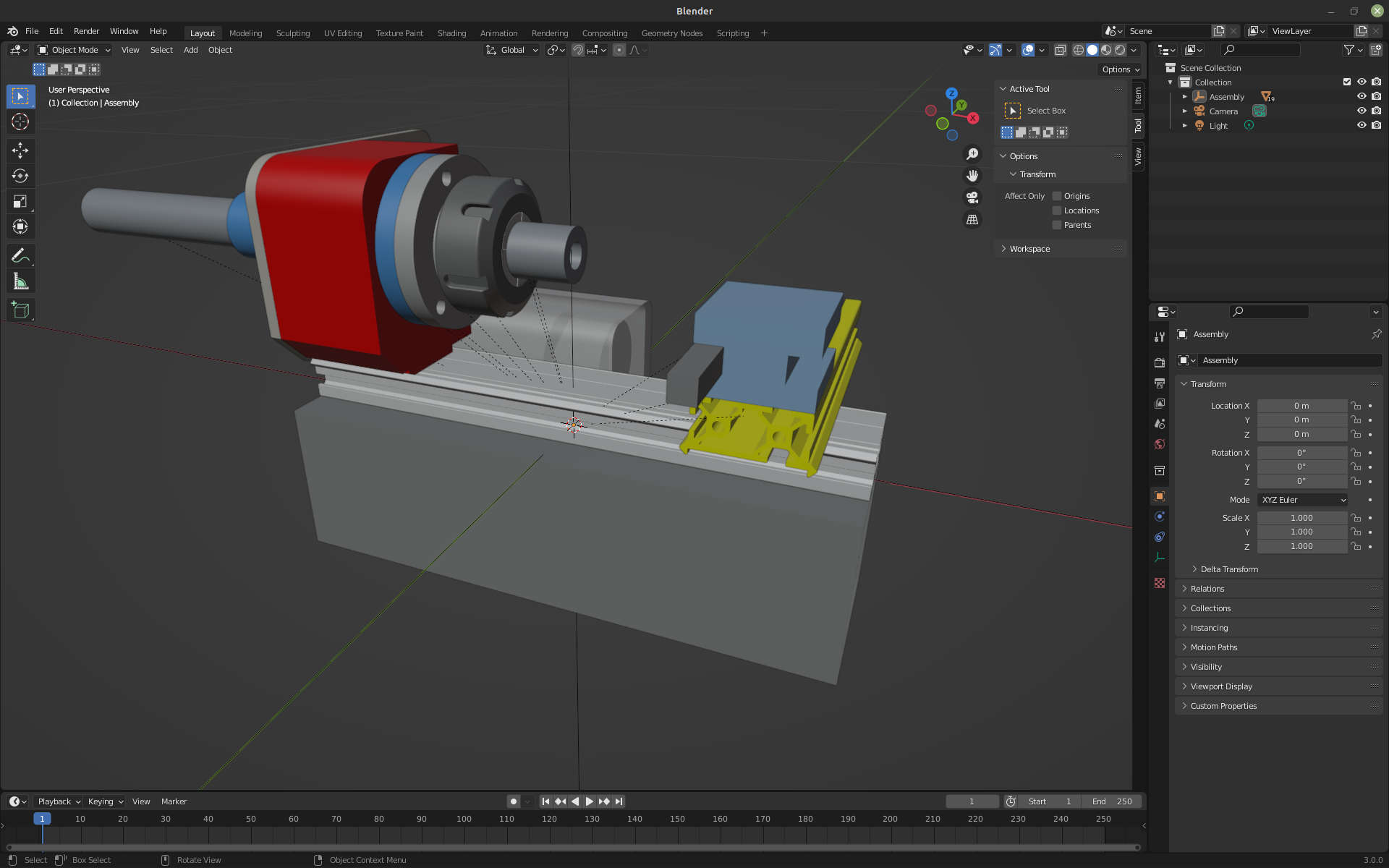Toggle X-ray view in header
Image resolution: width=1389 pixels, height=868 pixels.
(1060, 50)
